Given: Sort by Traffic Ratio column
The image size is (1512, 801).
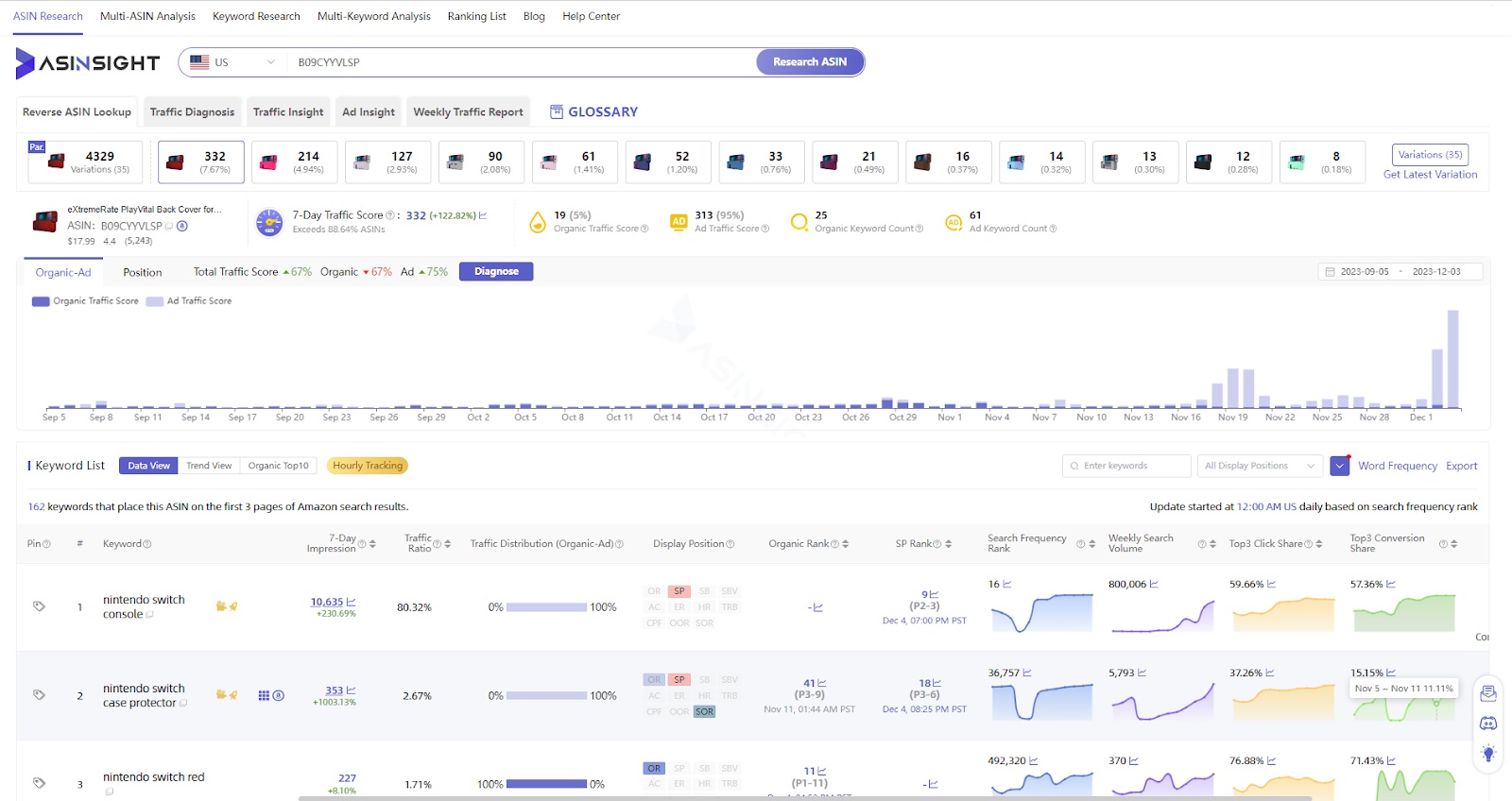Looking at the screenshot, I should pos(447,544).
